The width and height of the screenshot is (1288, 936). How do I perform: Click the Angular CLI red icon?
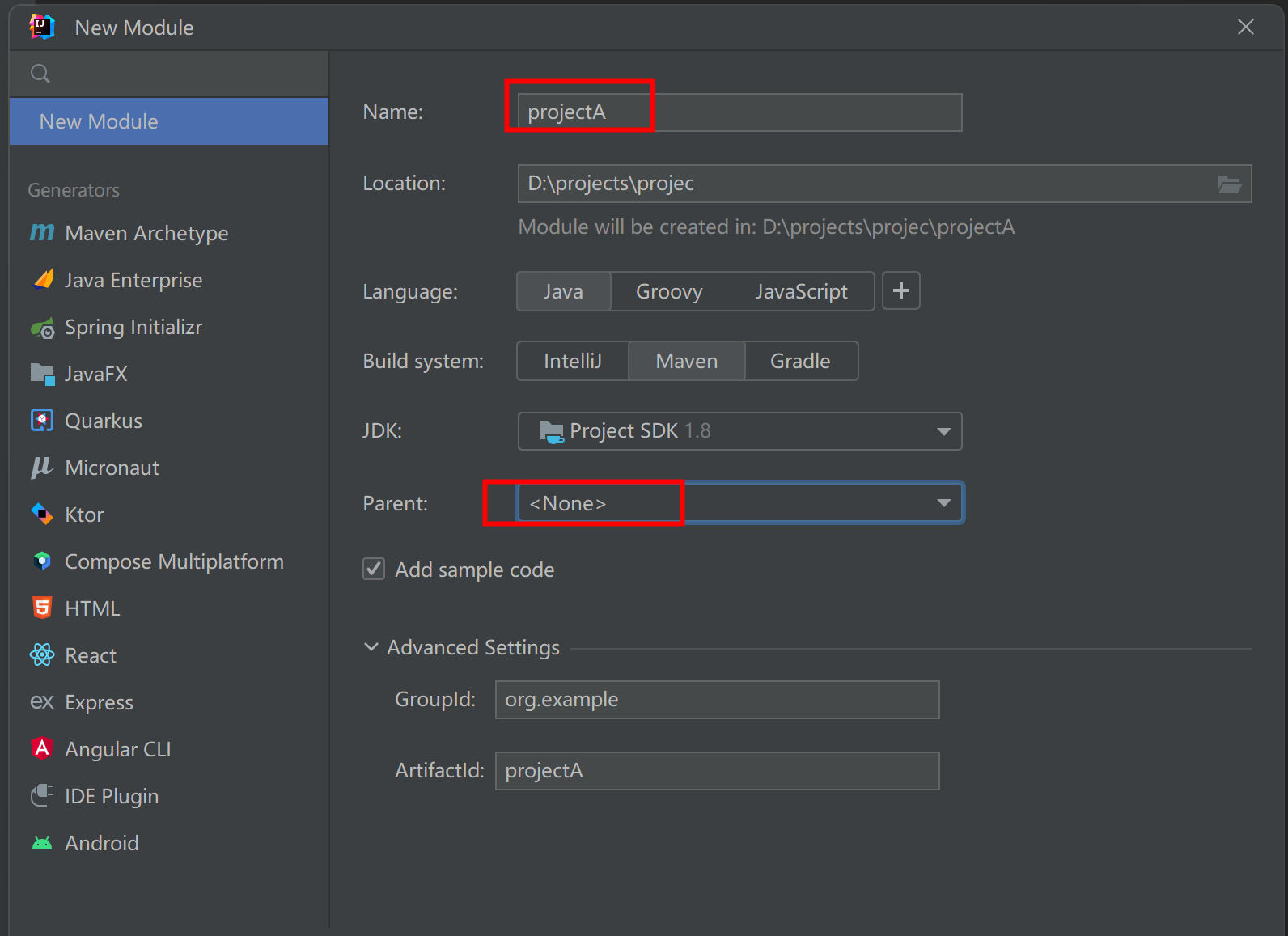point(42,748)
